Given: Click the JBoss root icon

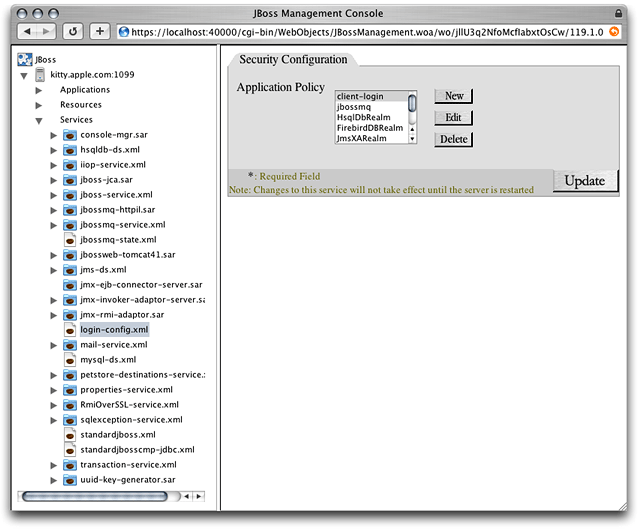Looking at the screenshot, I should (x=25, y=59).
